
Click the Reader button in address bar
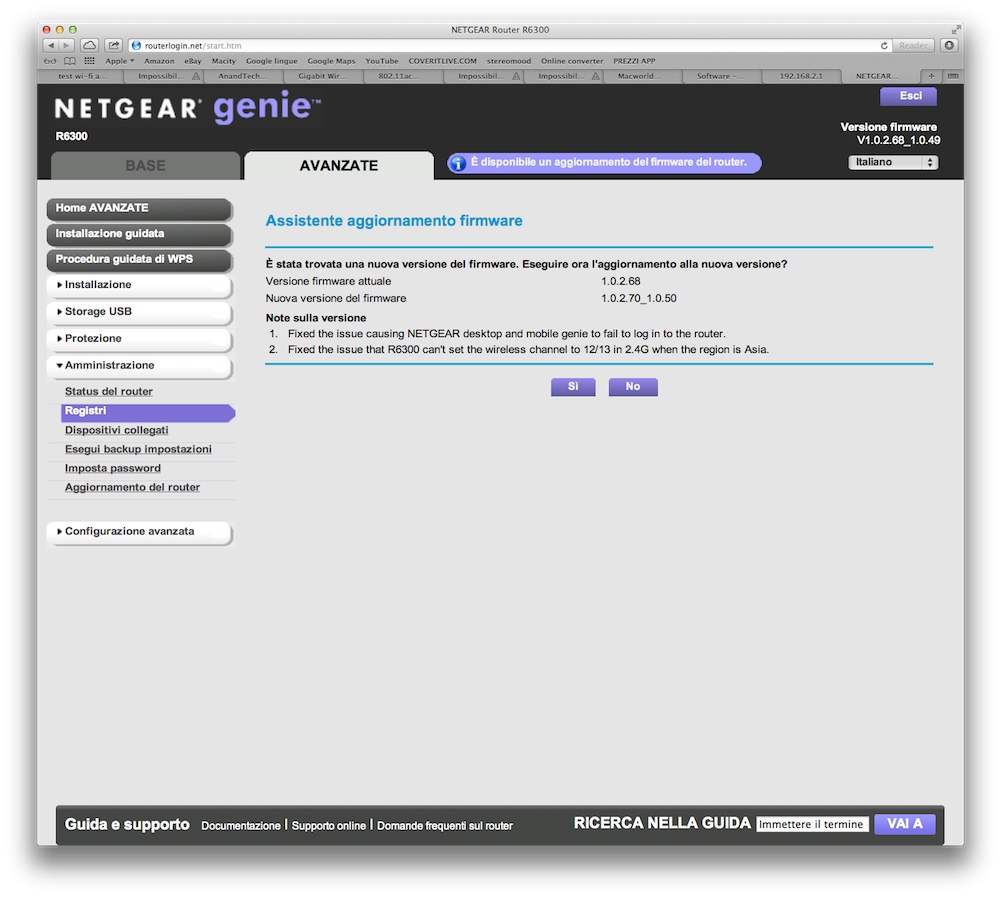point(913,45)
